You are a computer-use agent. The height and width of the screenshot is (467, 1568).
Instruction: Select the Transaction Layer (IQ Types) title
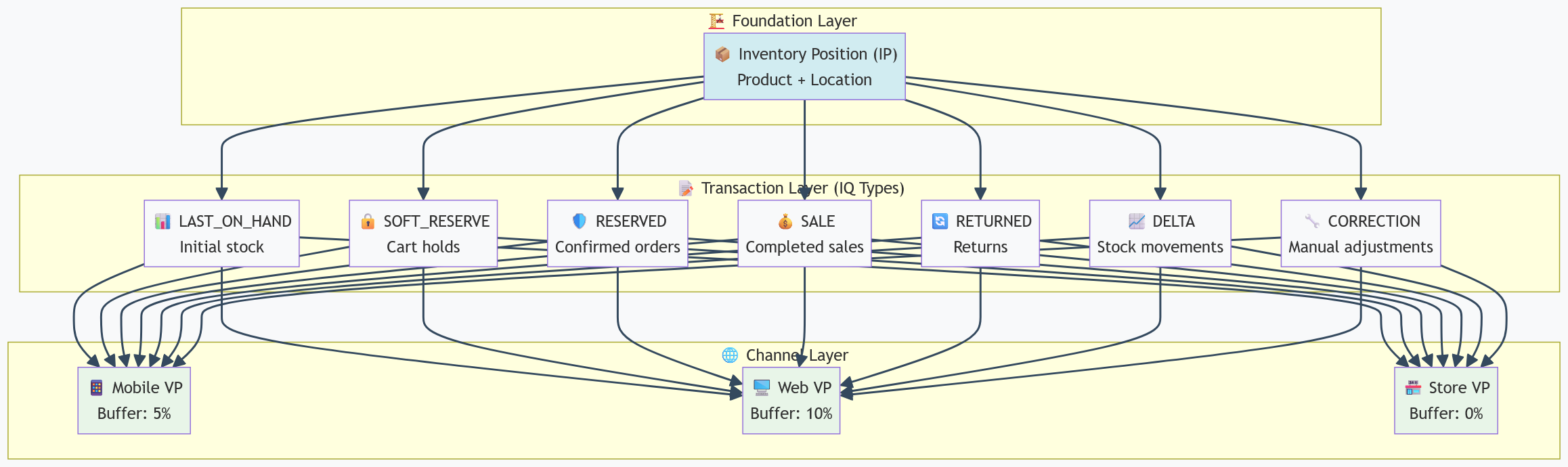click(802, 188)
